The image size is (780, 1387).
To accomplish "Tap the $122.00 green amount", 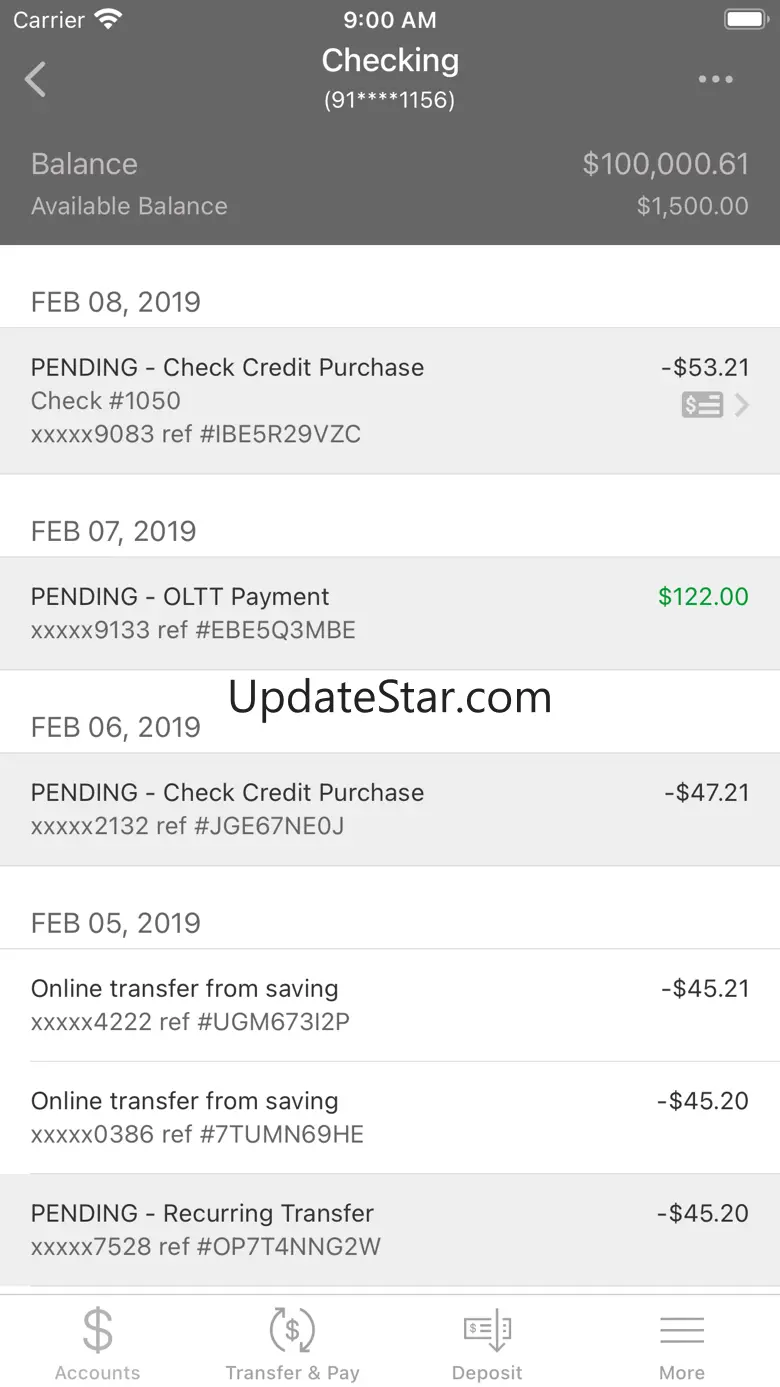I will (703, 597).
